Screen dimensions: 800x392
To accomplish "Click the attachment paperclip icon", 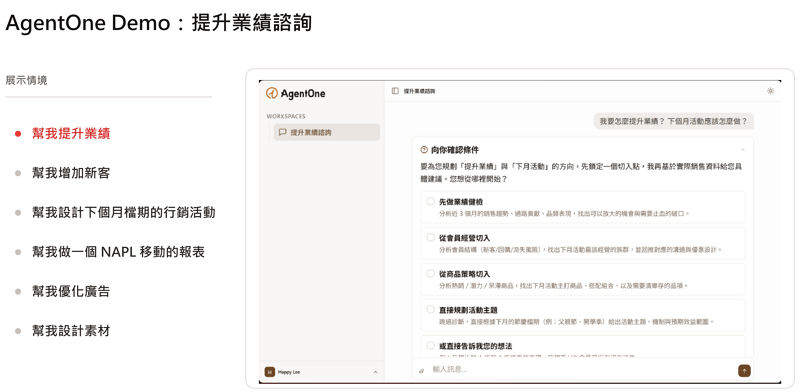I will (x=421, y=371).
